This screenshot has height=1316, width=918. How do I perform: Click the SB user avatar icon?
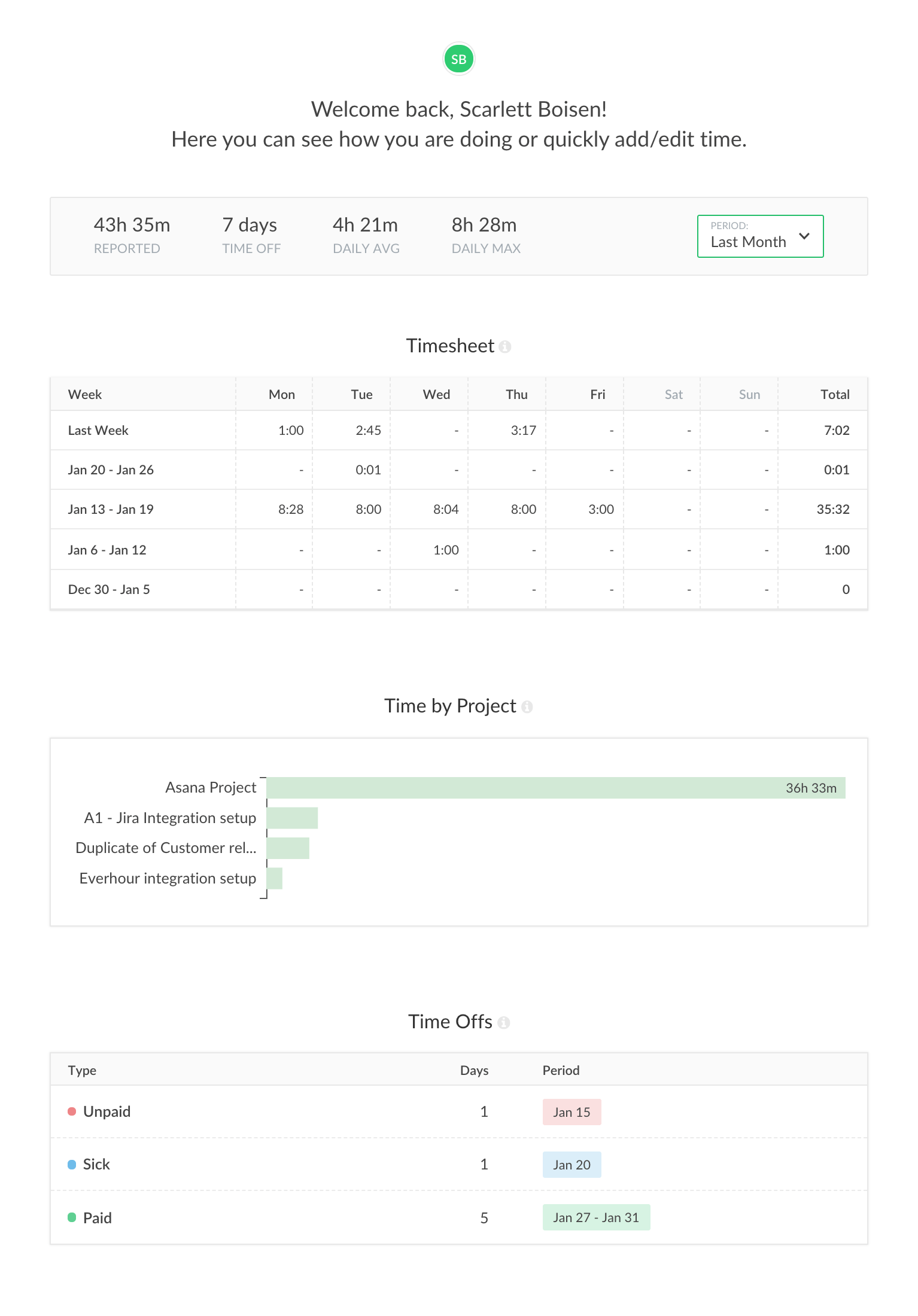pyautogui.click(x=458, y=59)
